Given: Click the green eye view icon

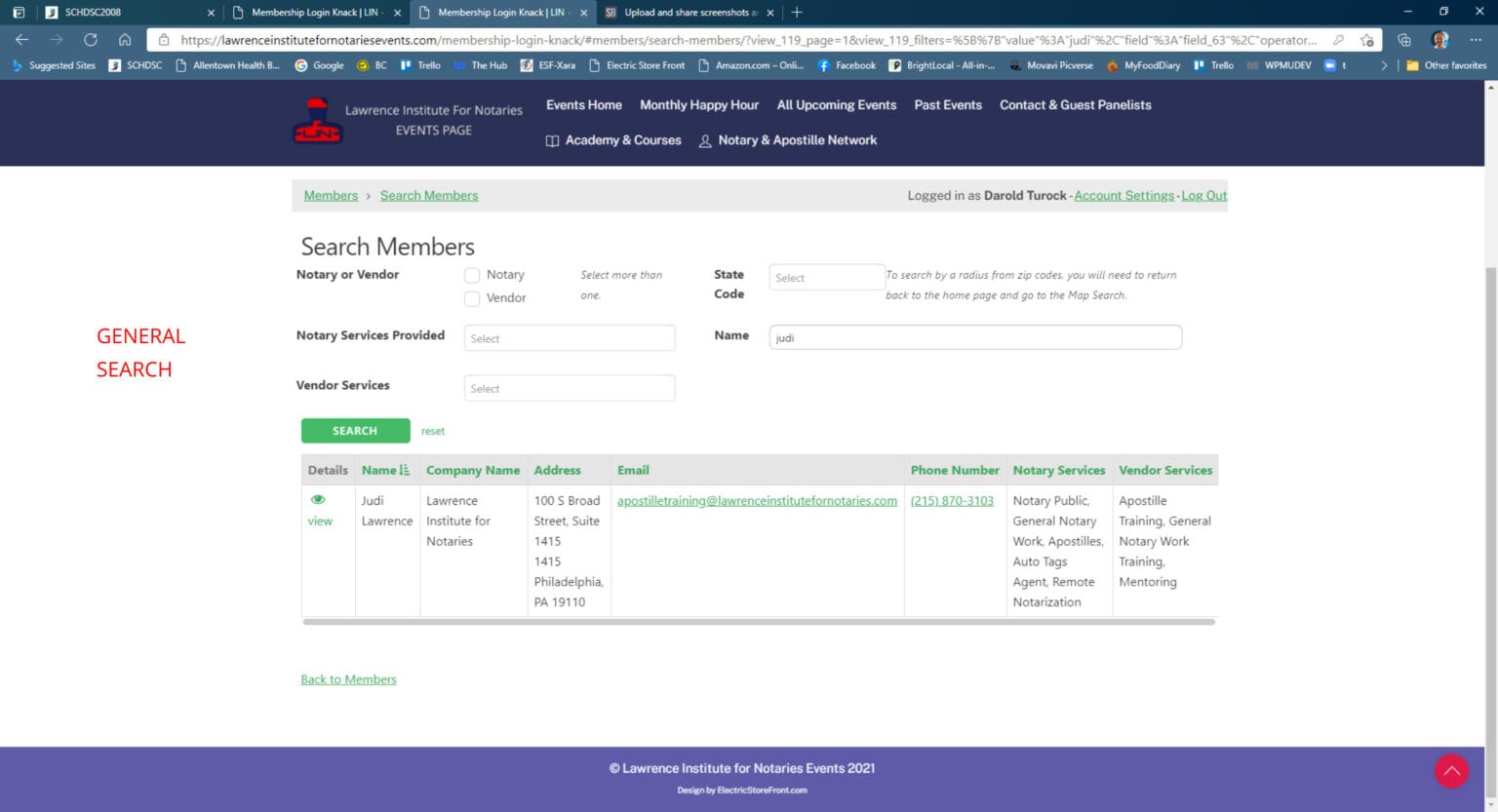Looking at the screenshot, I should [x=318, y=500].
